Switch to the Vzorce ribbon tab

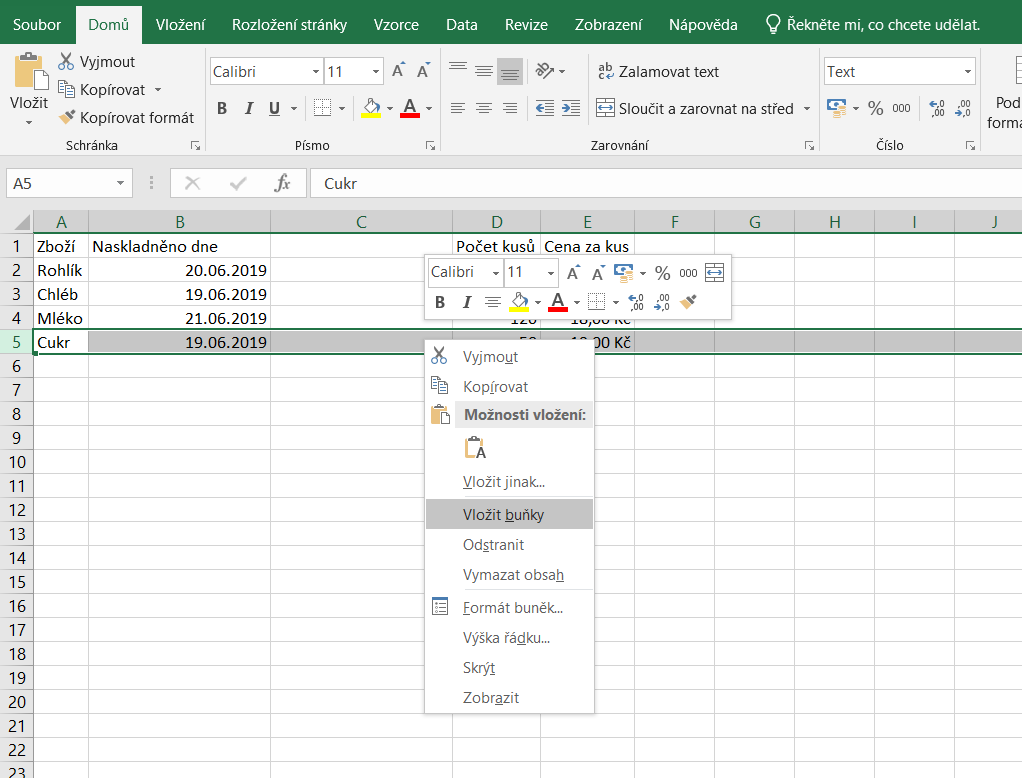click(396, 25)
